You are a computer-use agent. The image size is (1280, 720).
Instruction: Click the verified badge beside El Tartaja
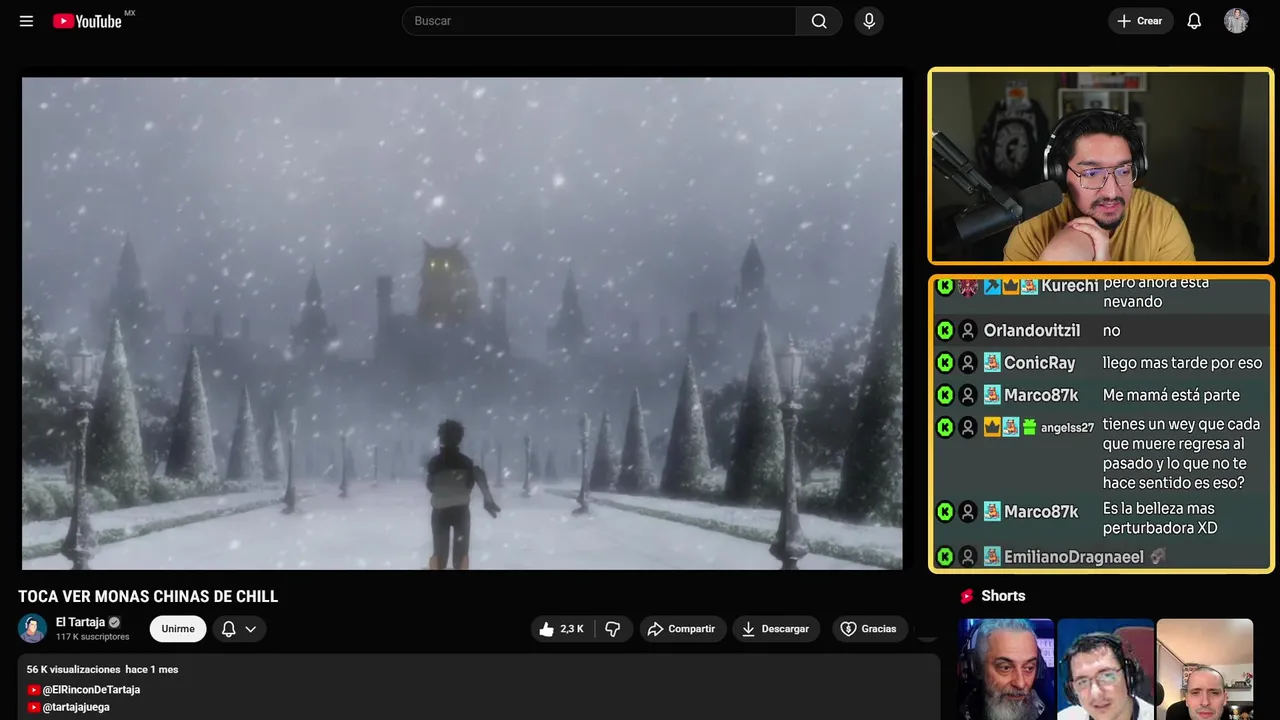(x=114, y=622)
